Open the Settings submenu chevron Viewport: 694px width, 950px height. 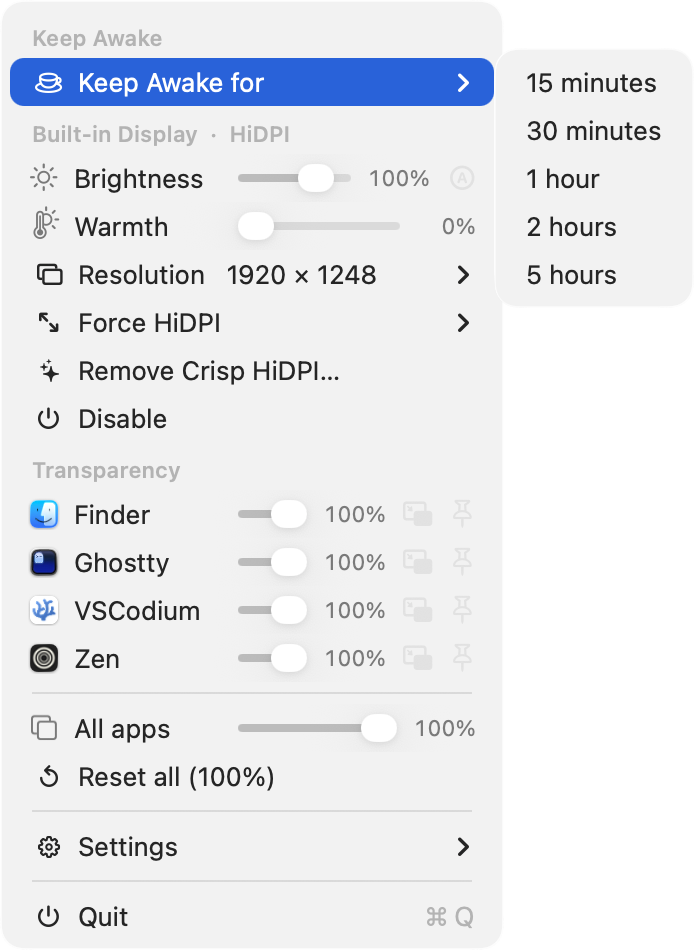463,847
